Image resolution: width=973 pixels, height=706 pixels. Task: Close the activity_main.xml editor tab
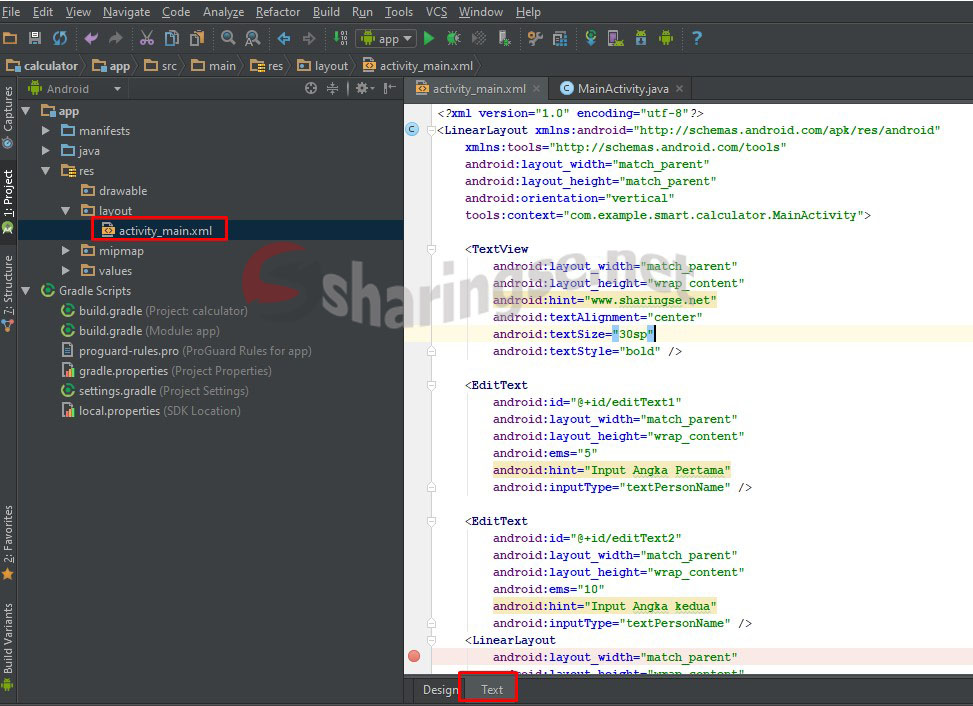537,89
